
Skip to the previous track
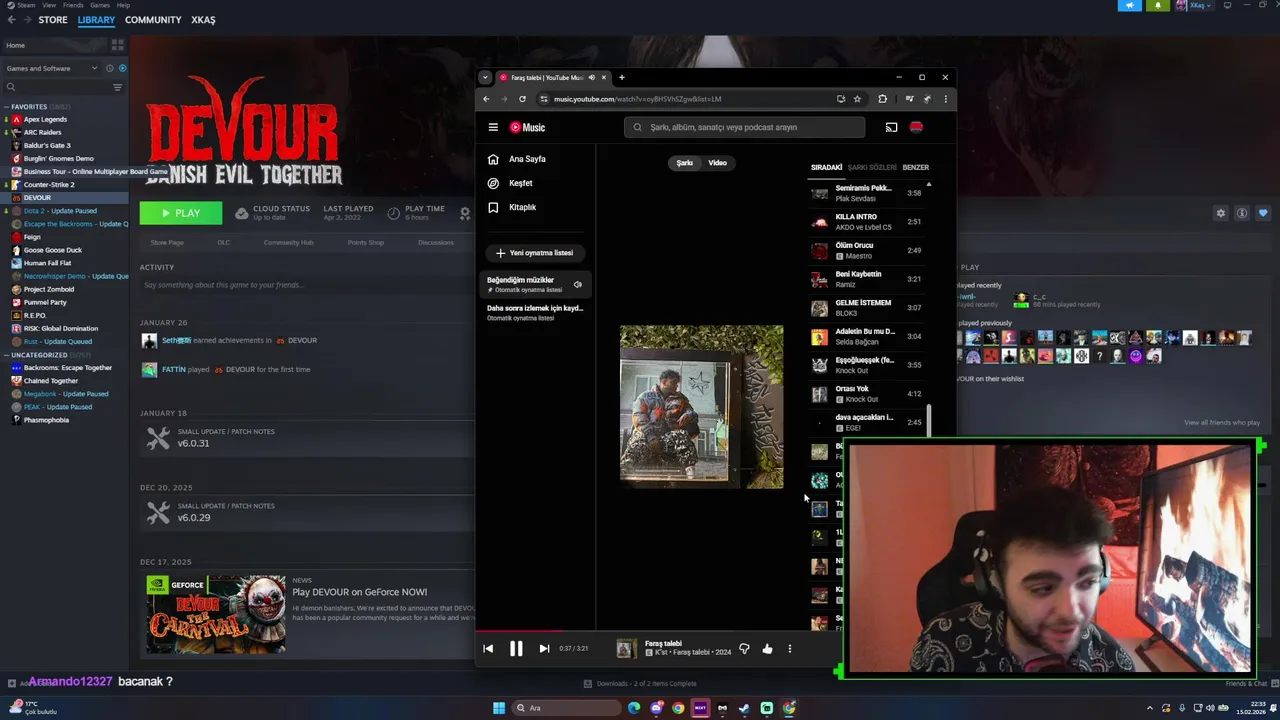[x=488, y=649]
